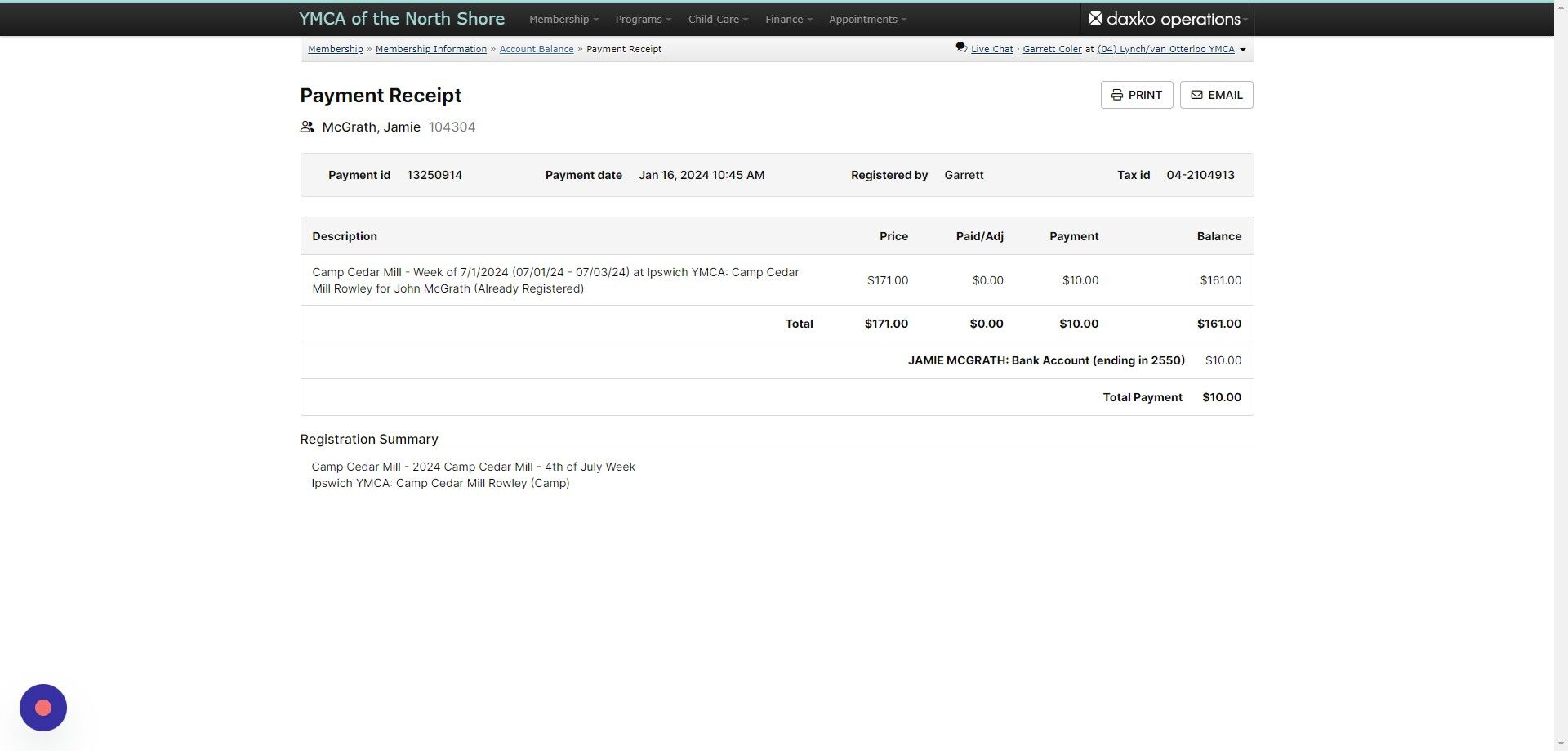
Task: Go to Account Balance breadcrumb link
Action: 537,49
